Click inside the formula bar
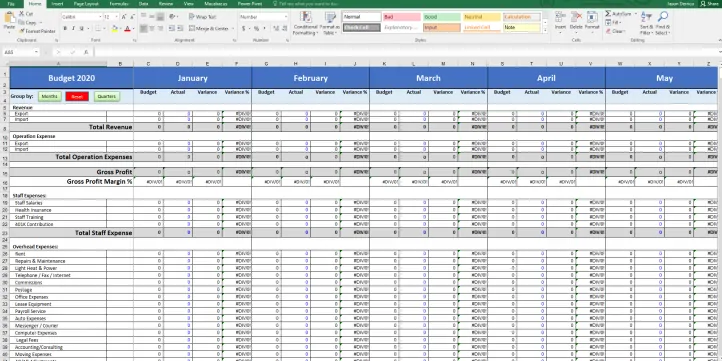Image resolution: width=722 pixels, height=361 pixels. pos(405,52)
